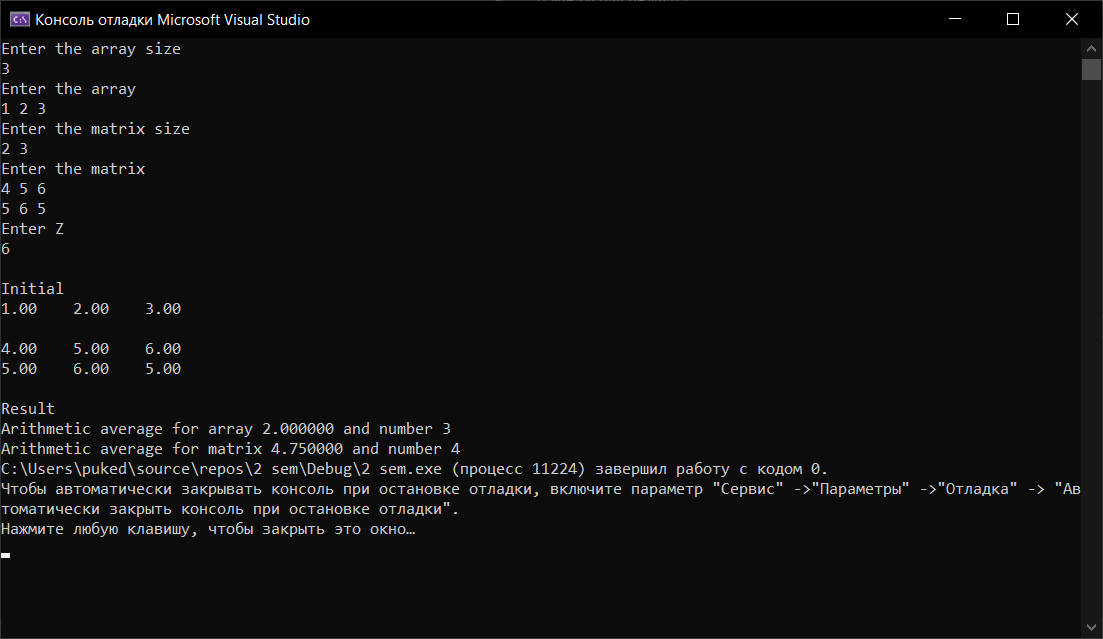Click the 'Arithmetic average for matrix' output line
The image size is (1103, 639).
(x=230, y=449)
